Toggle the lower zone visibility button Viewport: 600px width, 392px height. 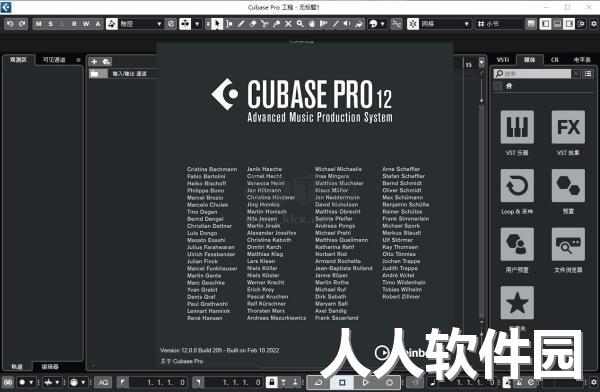coord(557,24)
